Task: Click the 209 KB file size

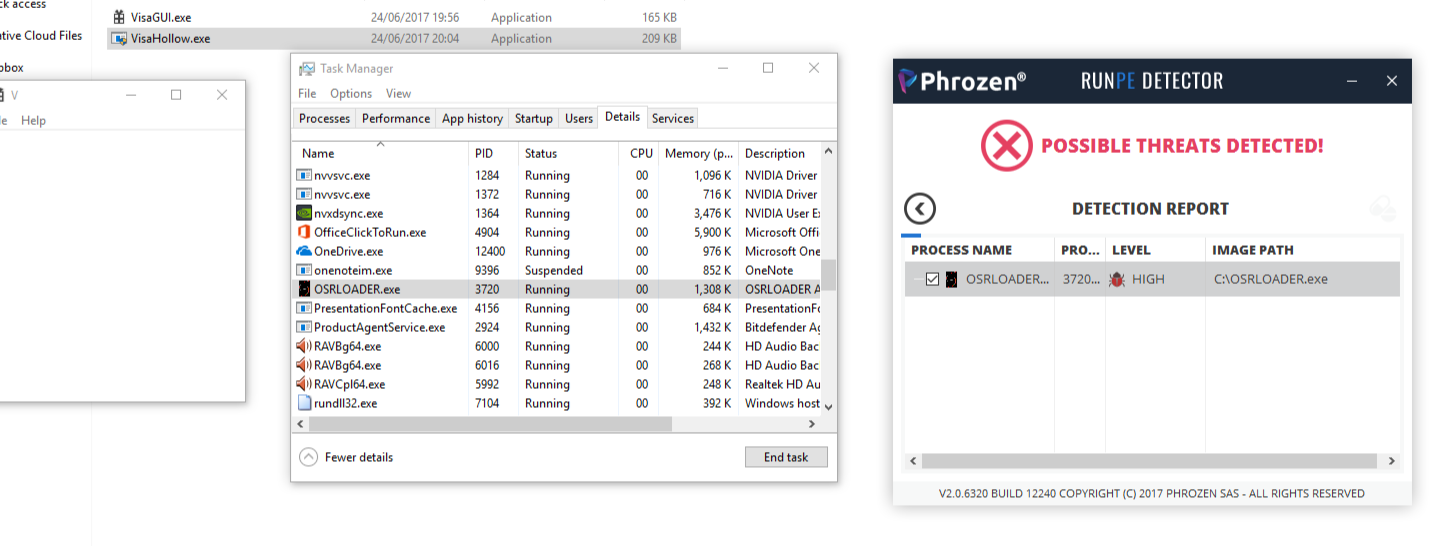Action: [659, 38]
